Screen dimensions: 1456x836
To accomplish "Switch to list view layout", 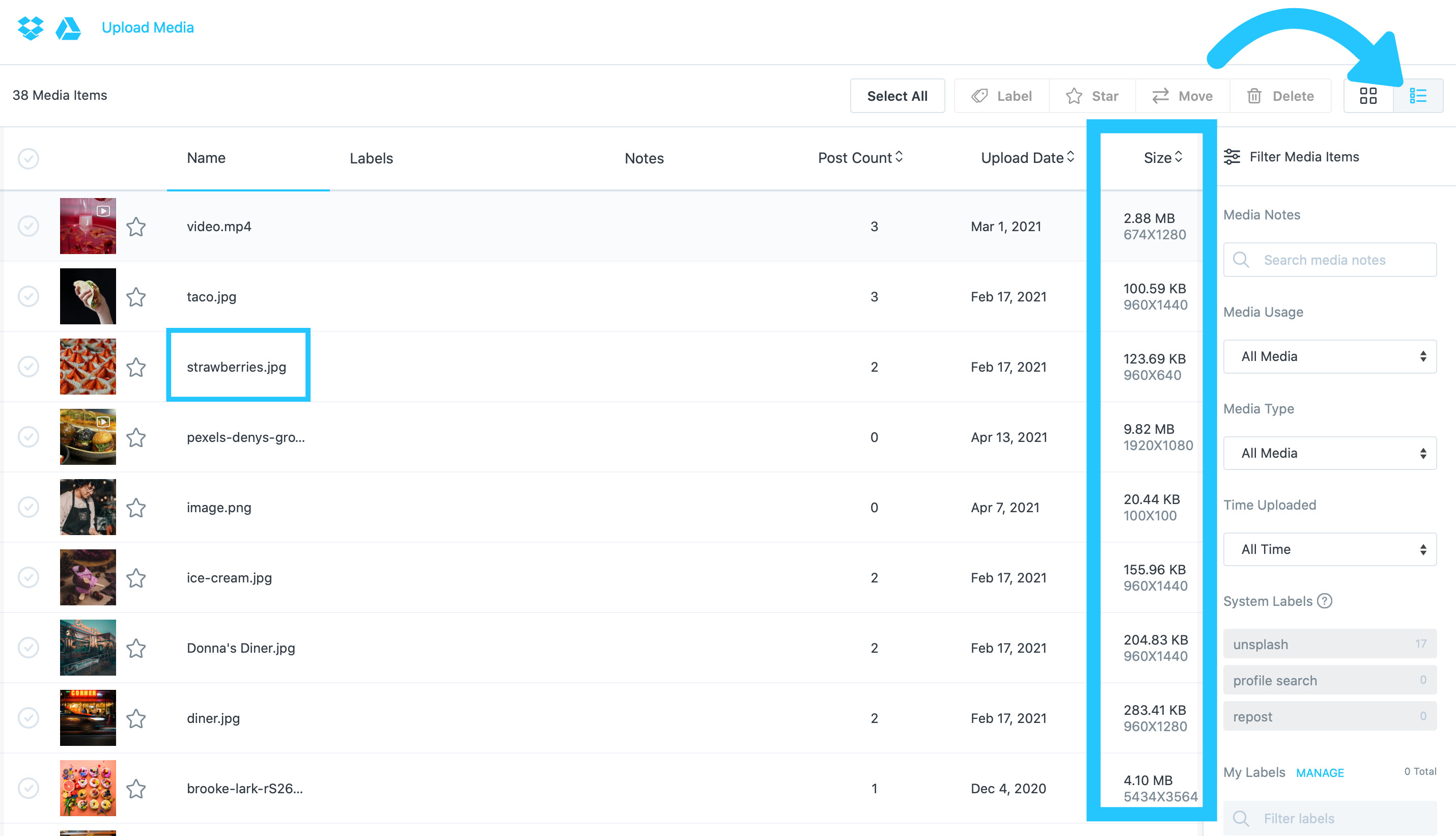I will [1417, 96].
